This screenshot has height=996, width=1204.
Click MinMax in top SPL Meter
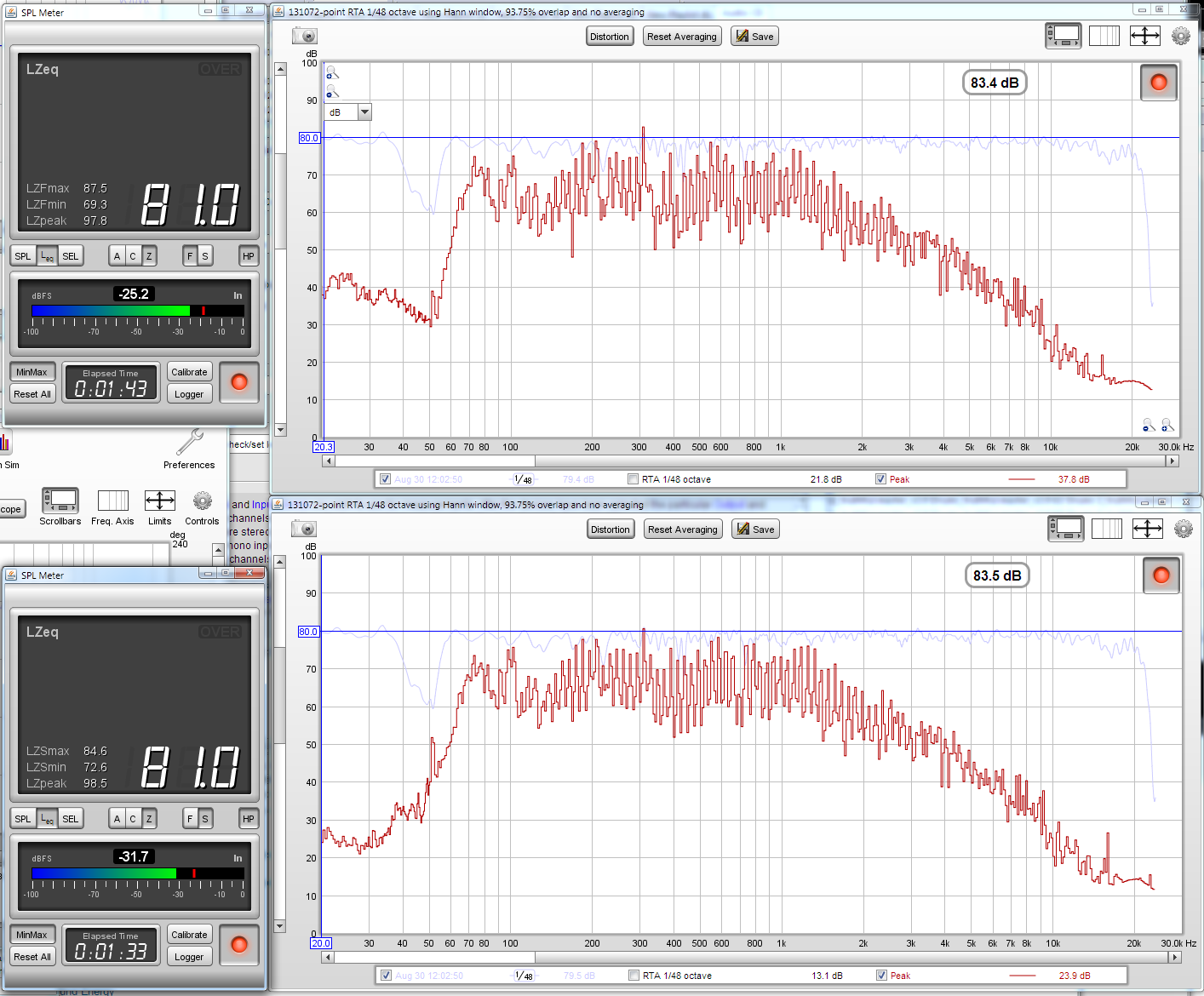[32, 372]
